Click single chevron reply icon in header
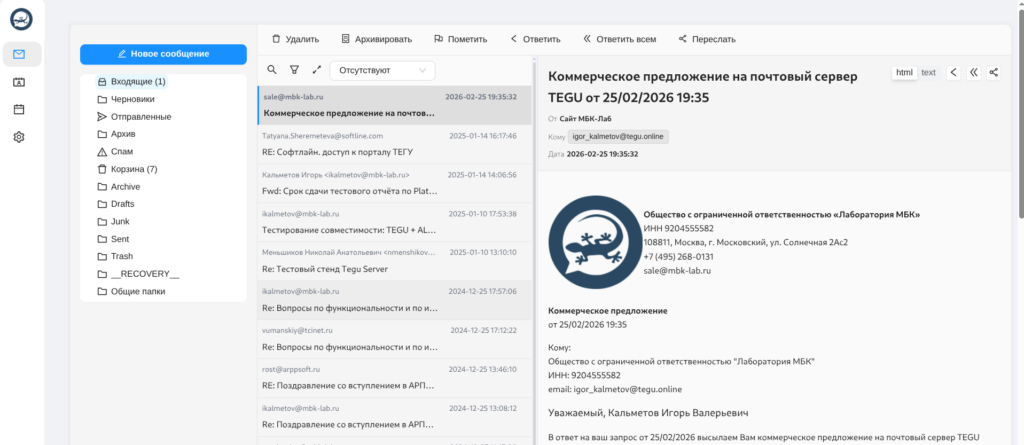The height and width of the screenshot is (445, 1024). 953,72
